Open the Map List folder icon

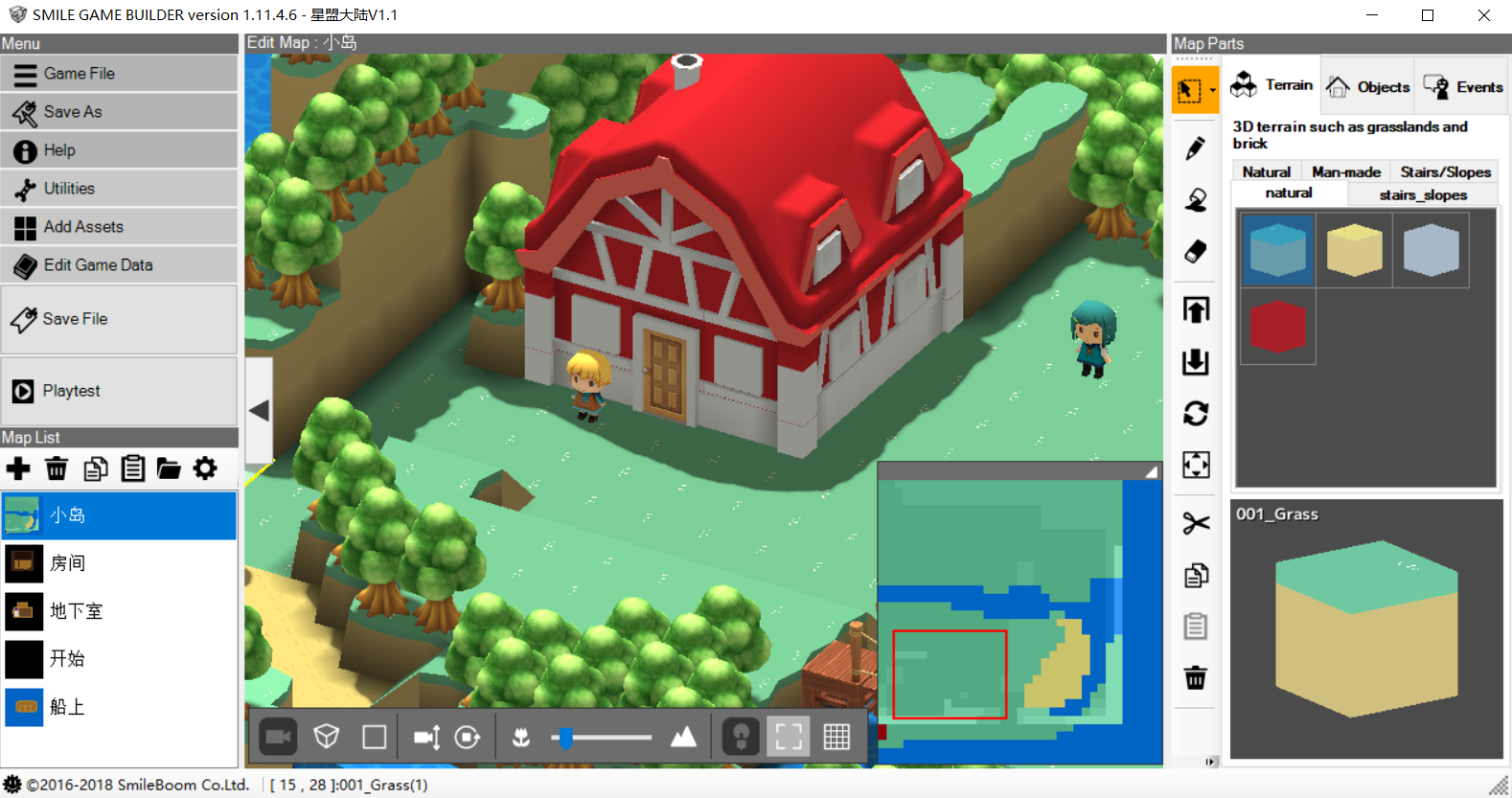pyautogui.click(x=169, y=468)
